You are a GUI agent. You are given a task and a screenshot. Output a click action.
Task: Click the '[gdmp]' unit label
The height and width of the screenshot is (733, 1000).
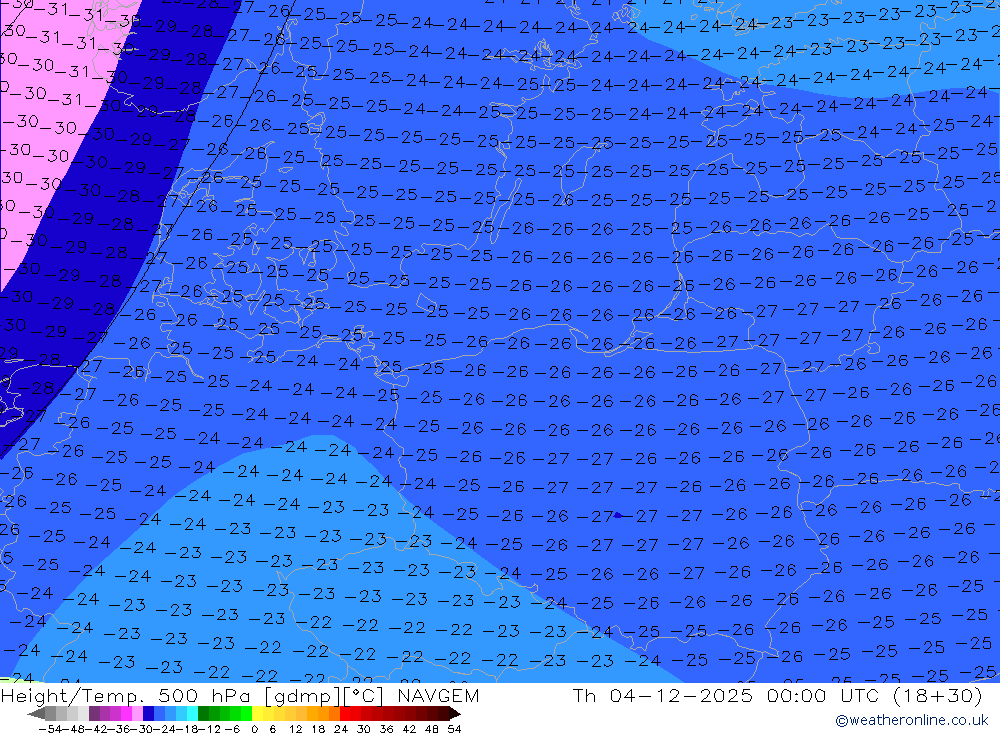(x=302, y=696)
